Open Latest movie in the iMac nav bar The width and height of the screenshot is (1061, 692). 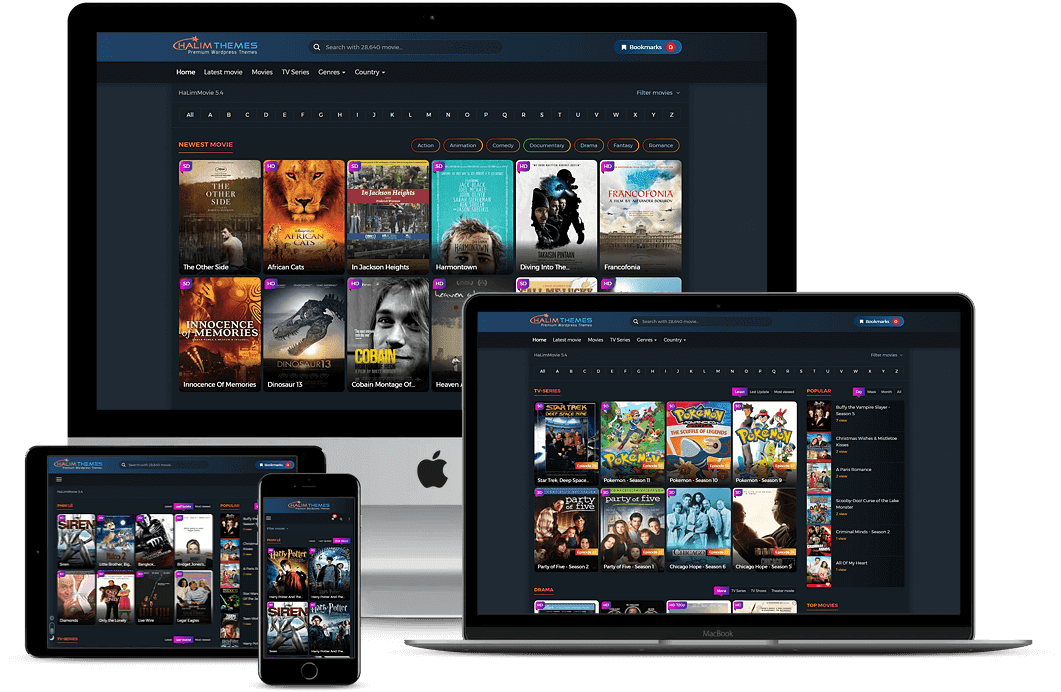pyautogui.click(x=223, y=72)
